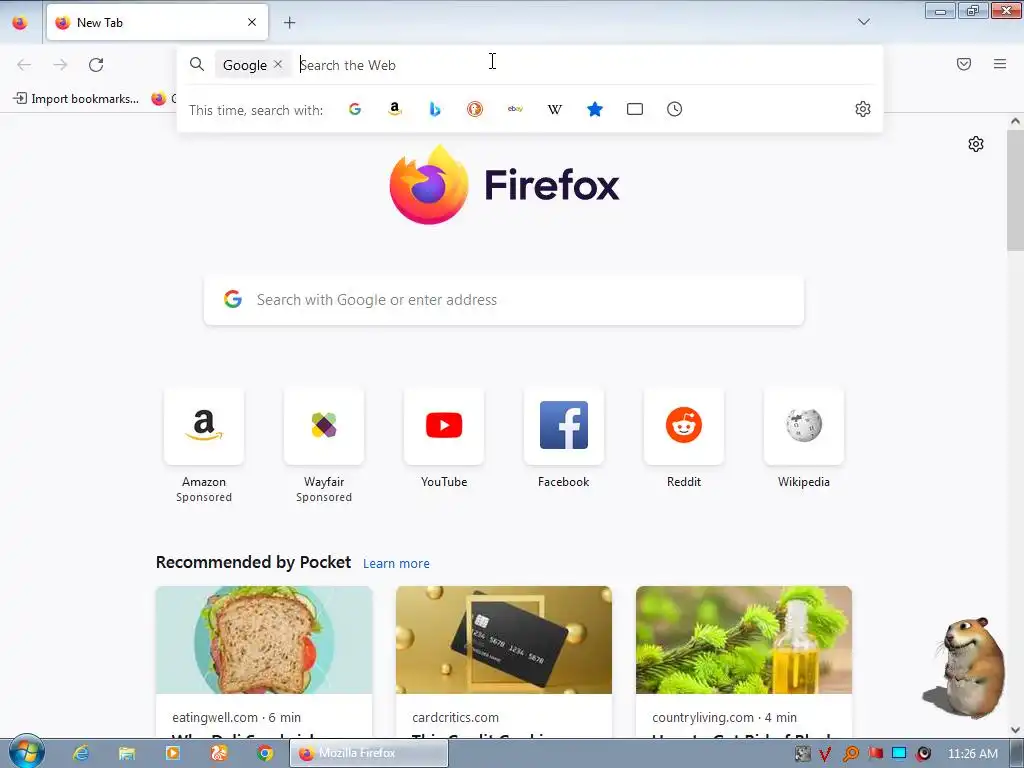Click the scrollbar down arrow

tap(1015, 729)
